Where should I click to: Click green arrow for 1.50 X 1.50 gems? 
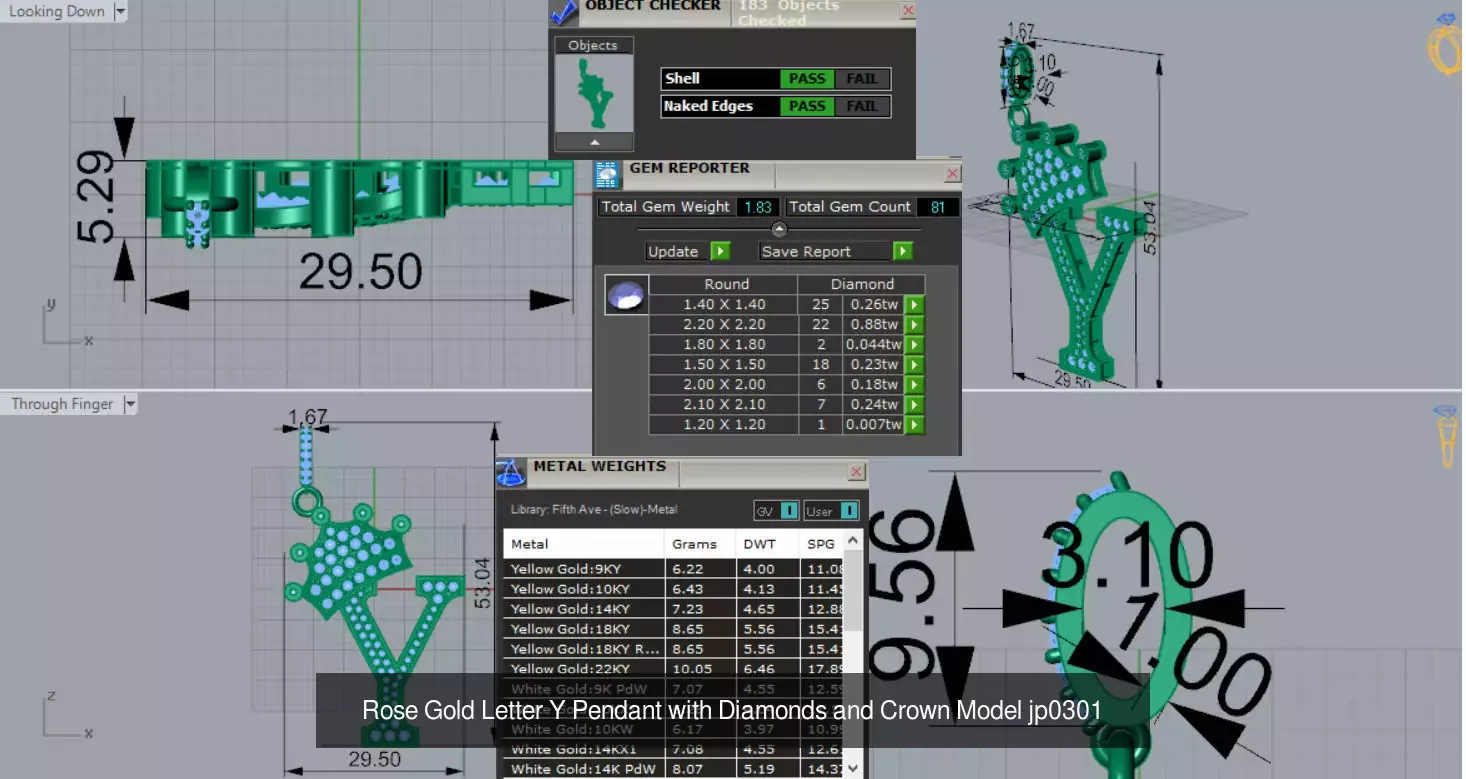pos(914,364)
